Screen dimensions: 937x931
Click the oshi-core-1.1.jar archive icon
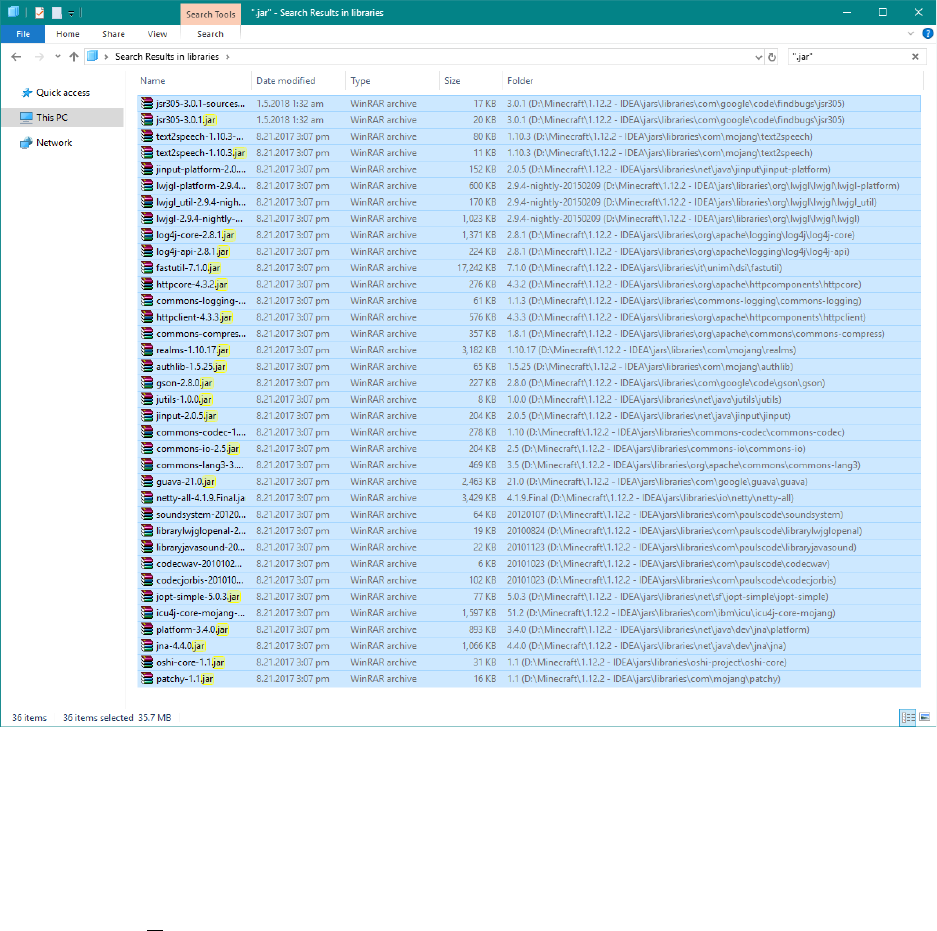[146, 662]
